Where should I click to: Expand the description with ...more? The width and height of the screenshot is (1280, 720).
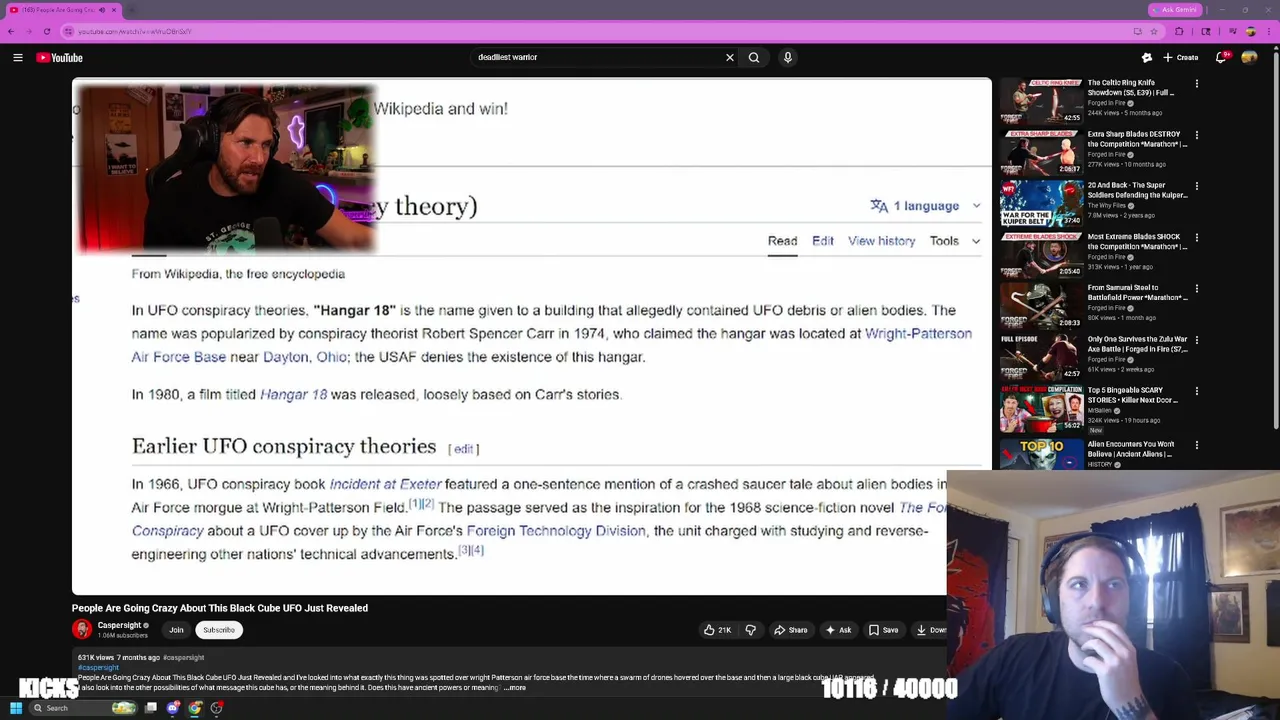(x=515, y=688)
